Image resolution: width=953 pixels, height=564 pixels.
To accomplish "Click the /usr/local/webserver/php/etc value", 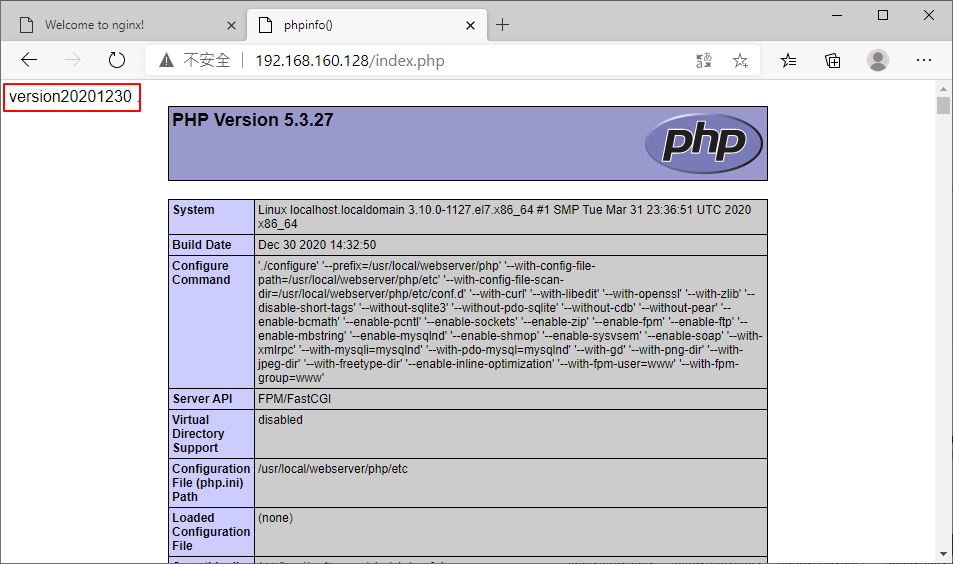I will pyautogui.click(x=333, y=469).
